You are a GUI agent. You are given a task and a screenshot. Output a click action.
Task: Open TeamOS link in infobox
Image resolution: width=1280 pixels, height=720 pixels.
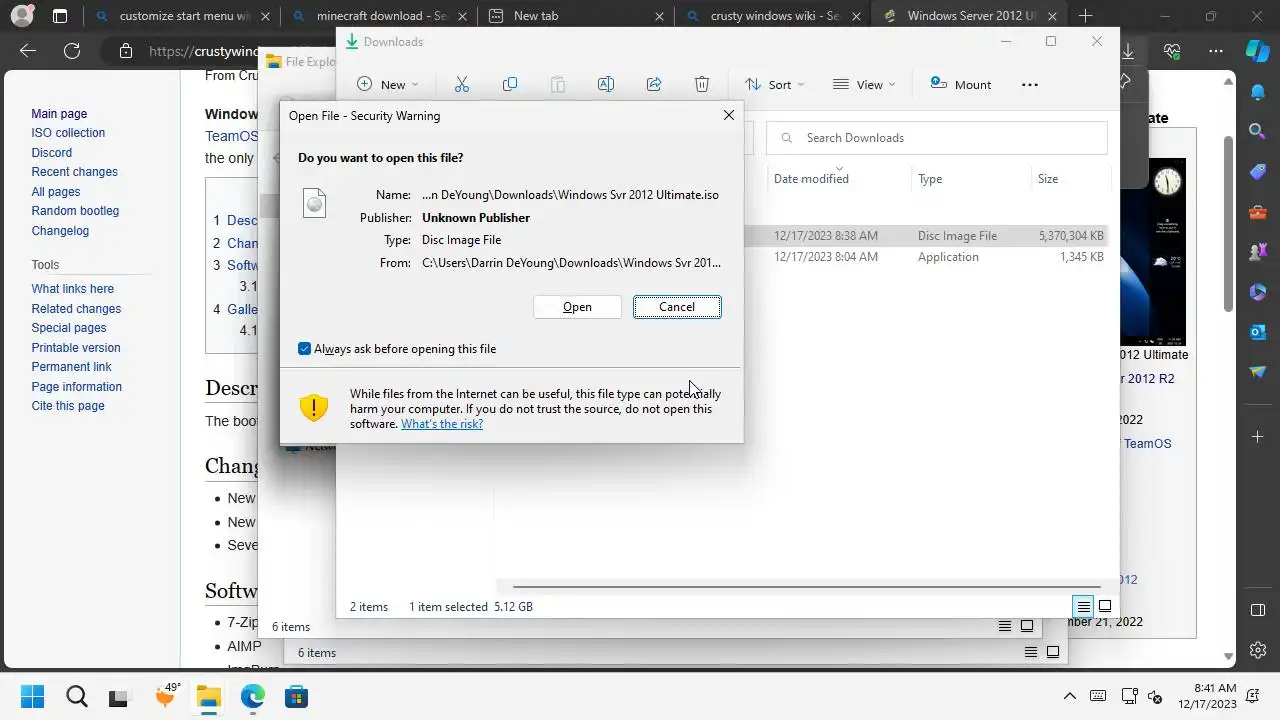click(x=1147, y=443)
